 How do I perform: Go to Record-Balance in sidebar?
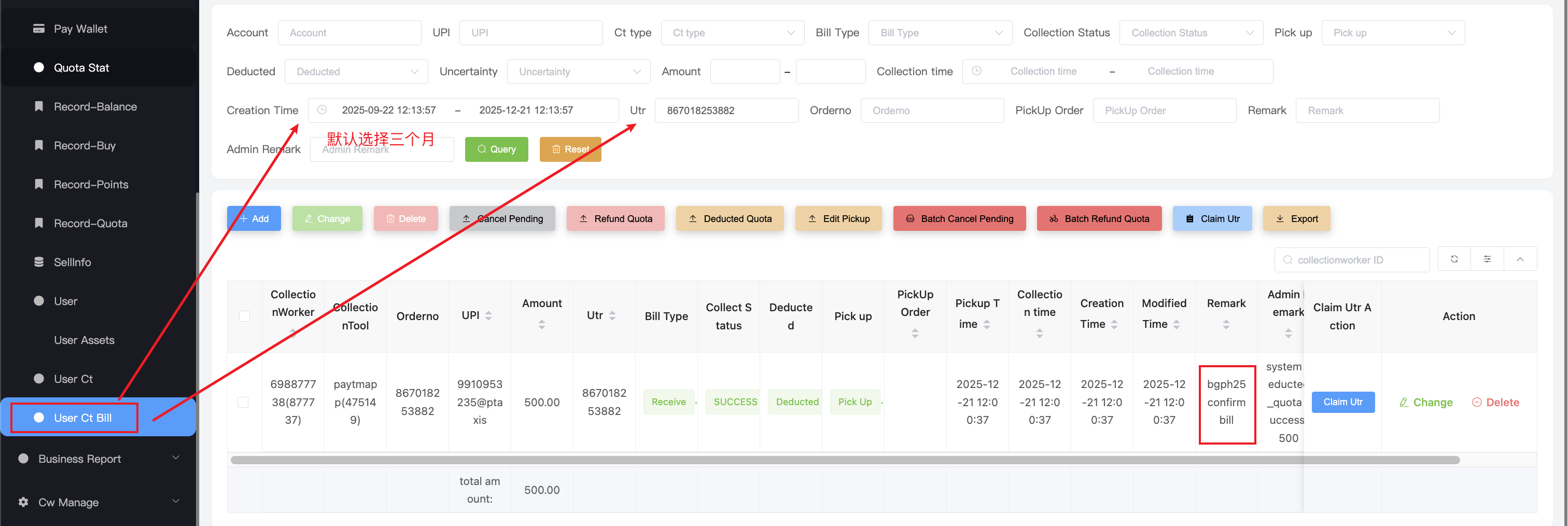click(95, 106)
